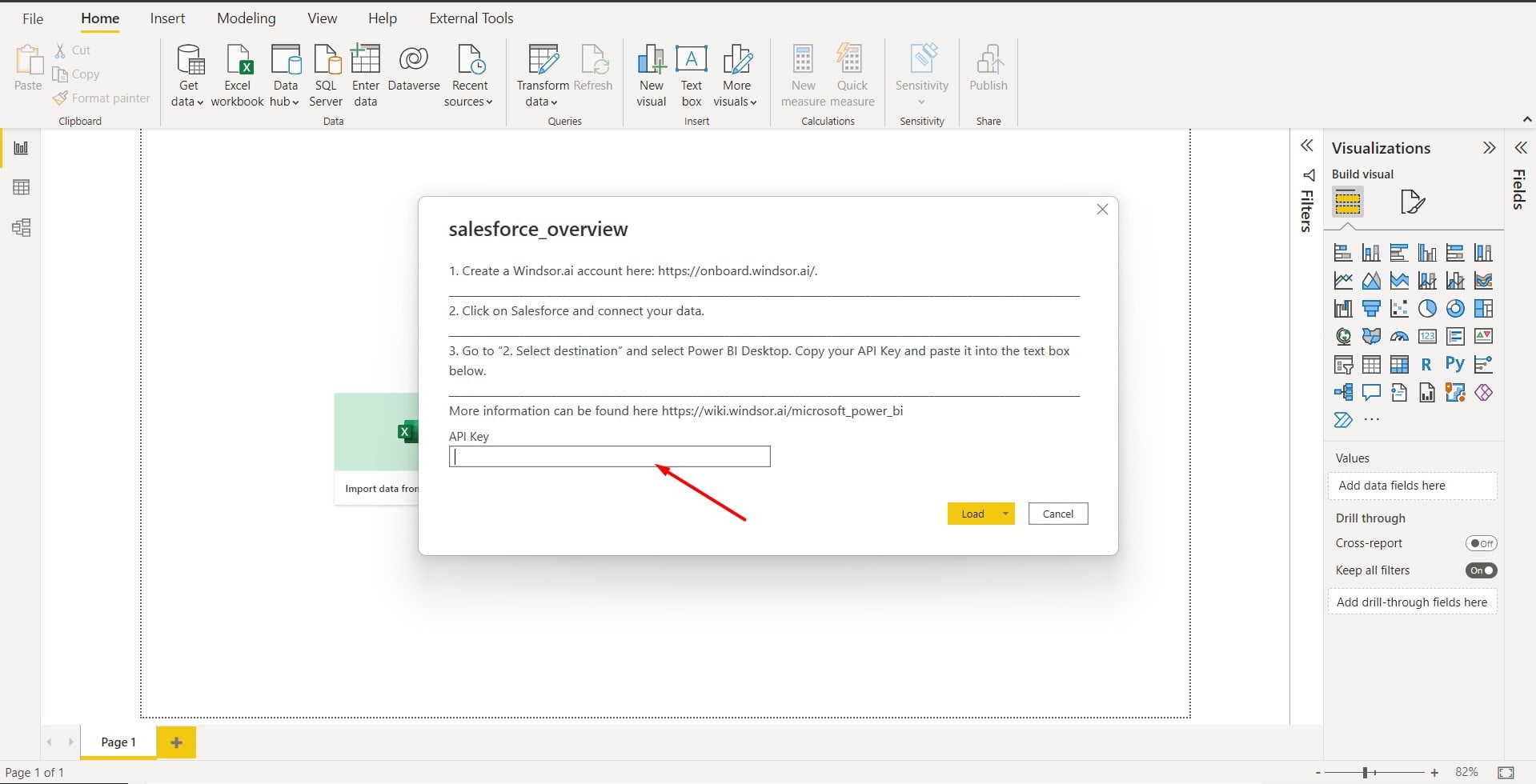
Task: Open the File menu
Action: coord(33,18)
